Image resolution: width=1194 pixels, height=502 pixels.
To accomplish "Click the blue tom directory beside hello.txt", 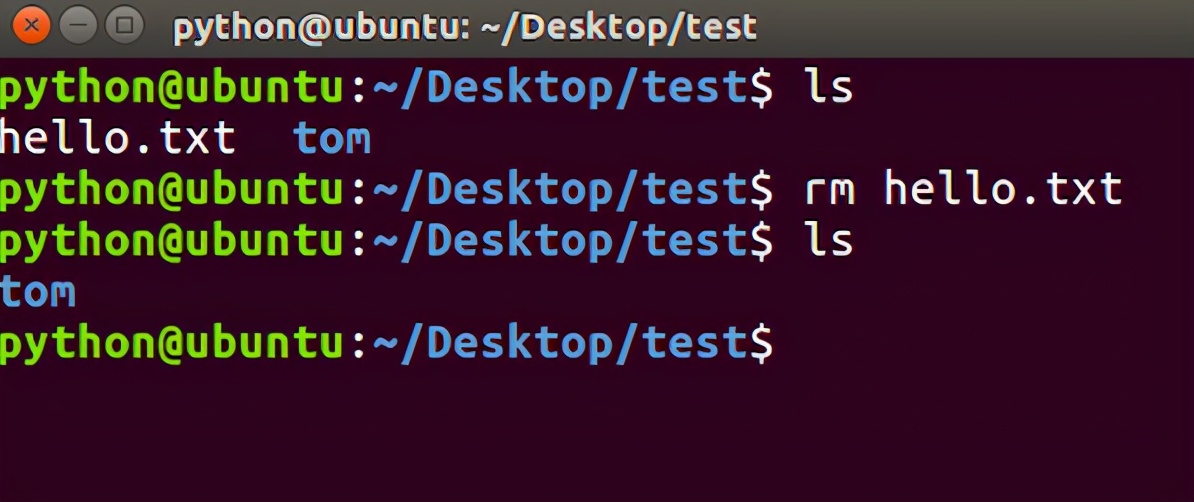I will pos(332,139).
